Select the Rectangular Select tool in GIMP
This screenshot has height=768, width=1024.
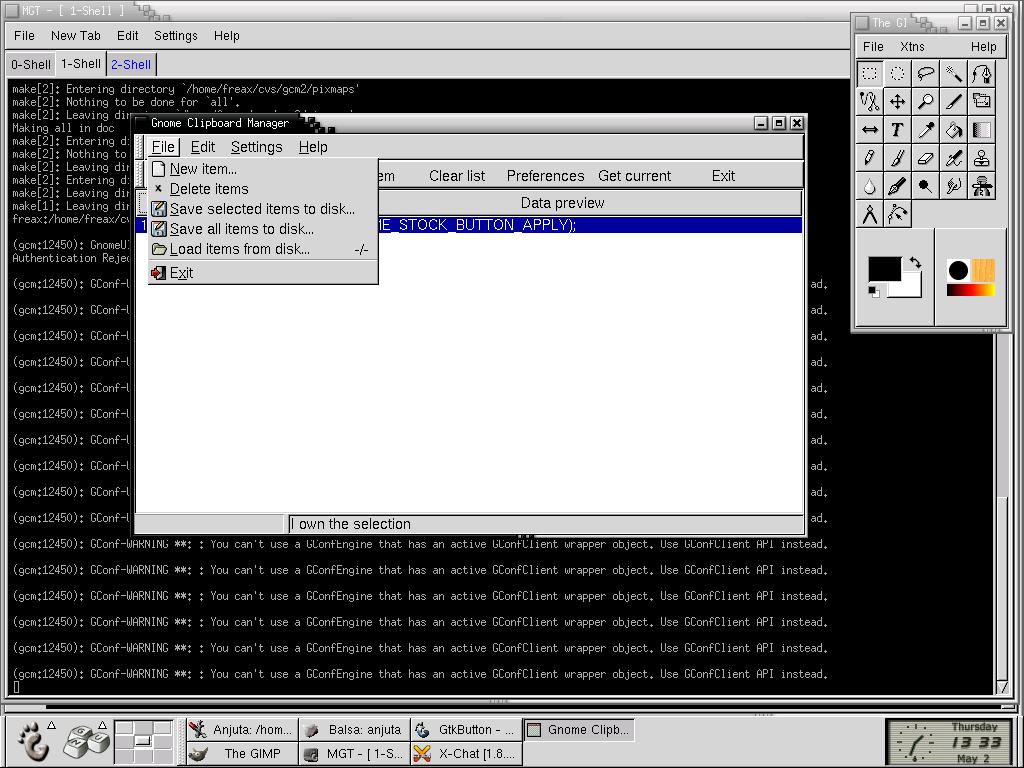[870, 73]
